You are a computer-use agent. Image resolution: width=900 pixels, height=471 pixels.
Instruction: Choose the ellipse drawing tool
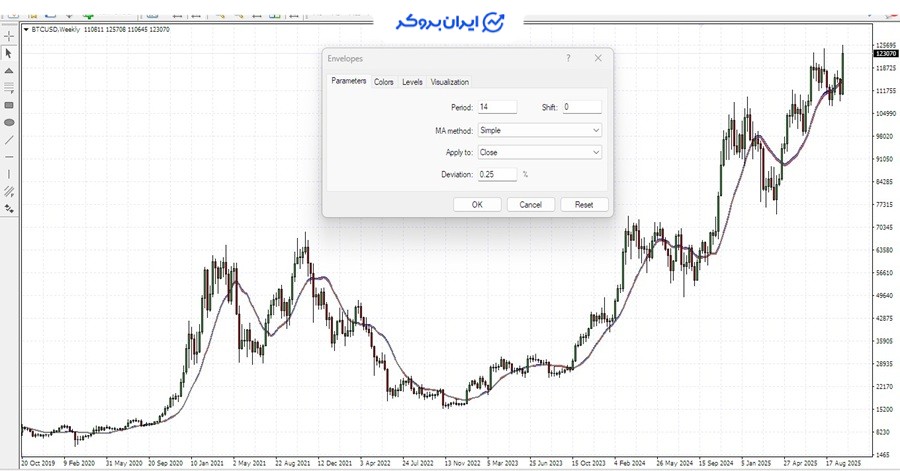[9, 122]
